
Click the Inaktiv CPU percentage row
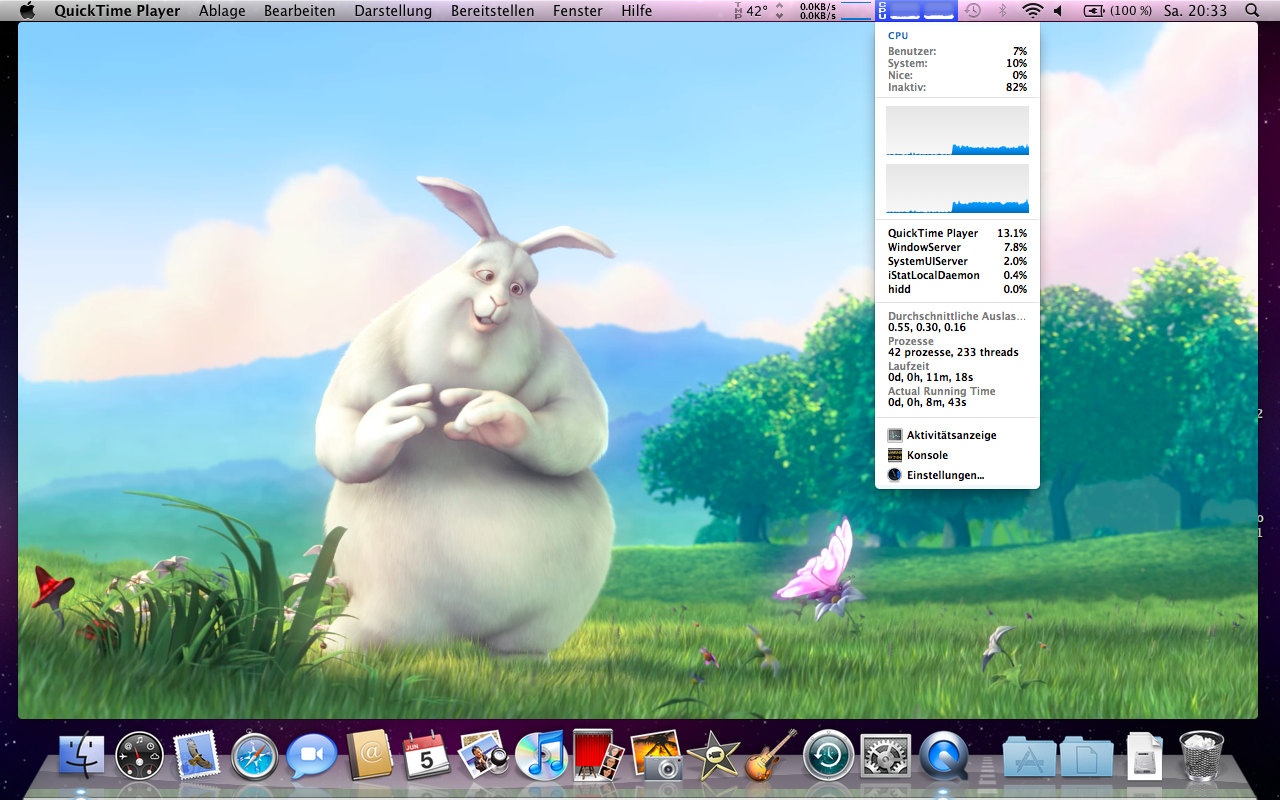coord(957,87)
